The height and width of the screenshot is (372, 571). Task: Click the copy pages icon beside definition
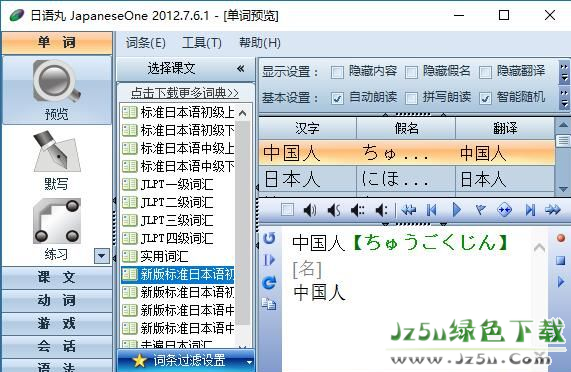tap(269, 304)
